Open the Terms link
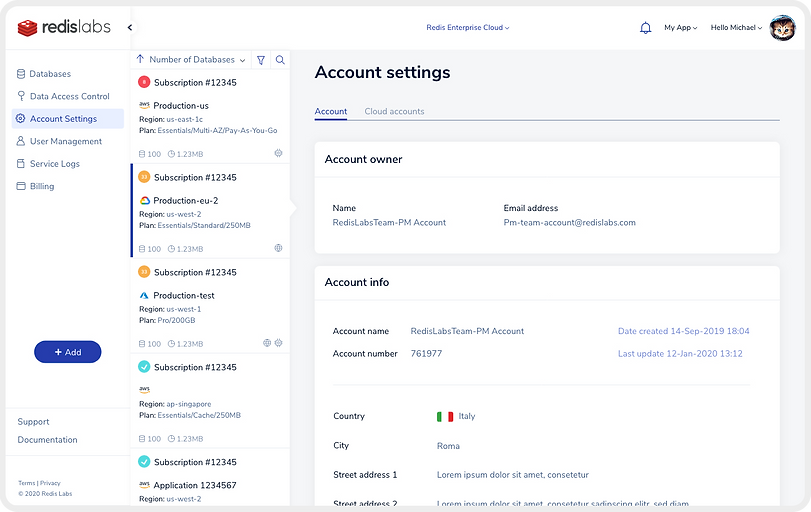Screen dimensions: 811x512 click(27, 483)
